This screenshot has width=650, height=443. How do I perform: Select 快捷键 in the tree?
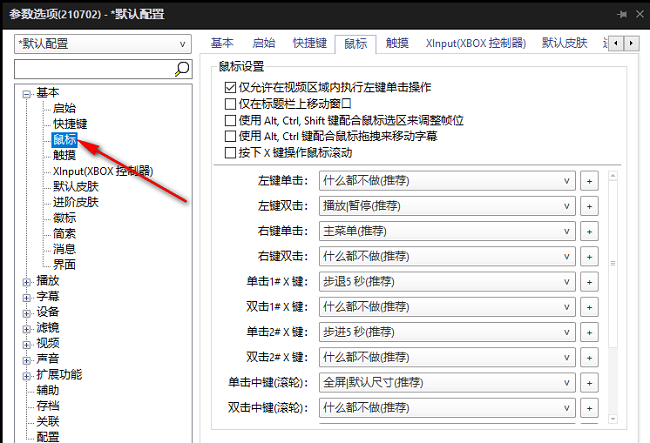tap(70, 124)
